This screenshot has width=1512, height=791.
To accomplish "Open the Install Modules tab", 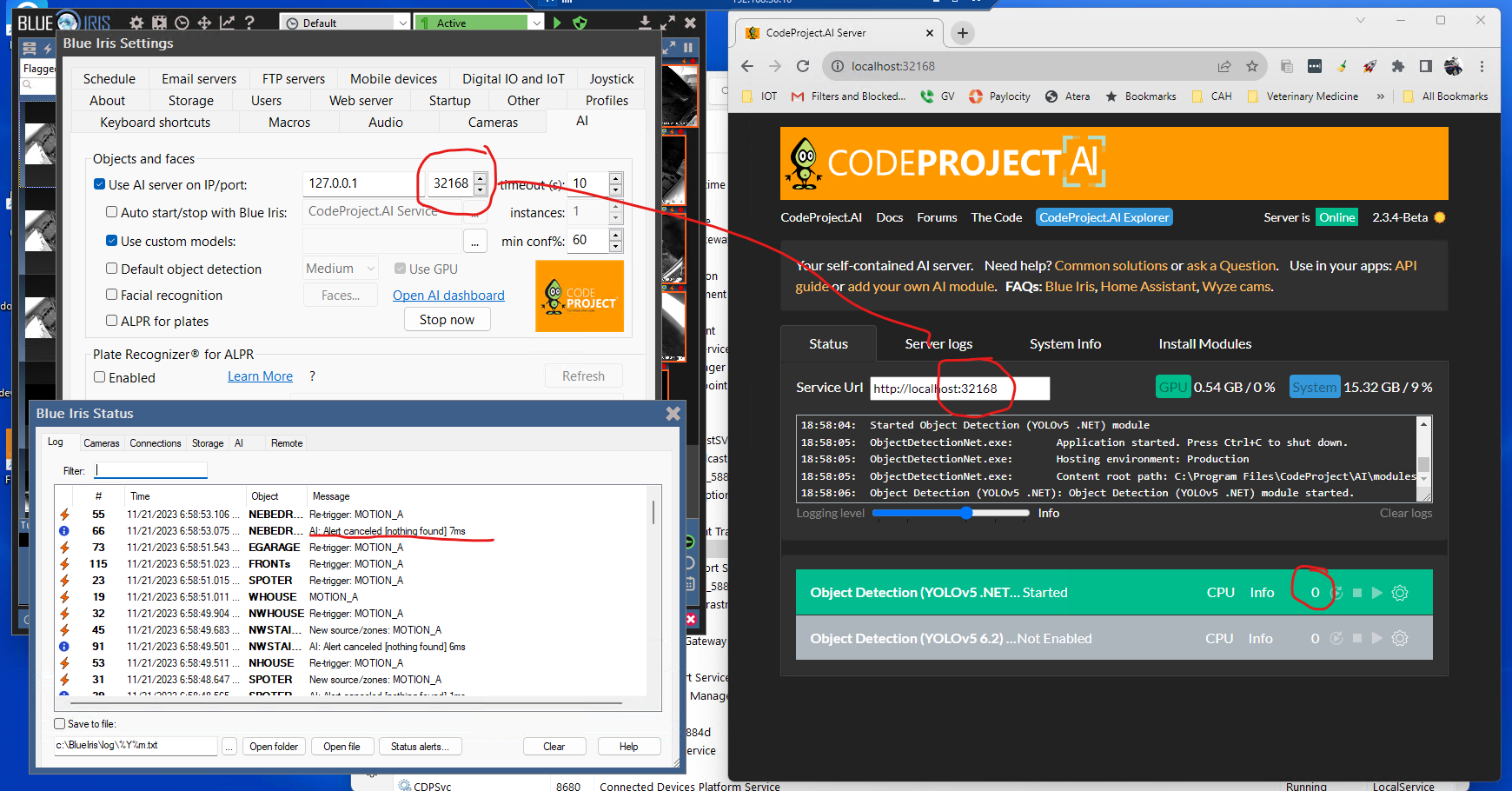I will pos(1205,344).
